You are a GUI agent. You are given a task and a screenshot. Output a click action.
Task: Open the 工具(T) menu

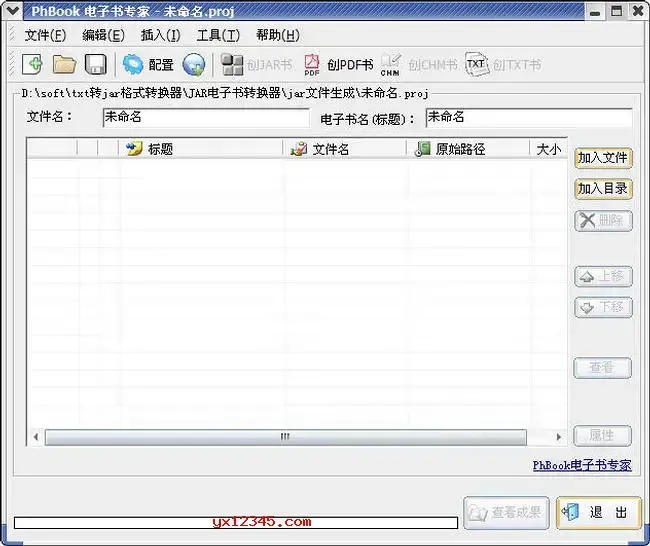pos(218,36)
